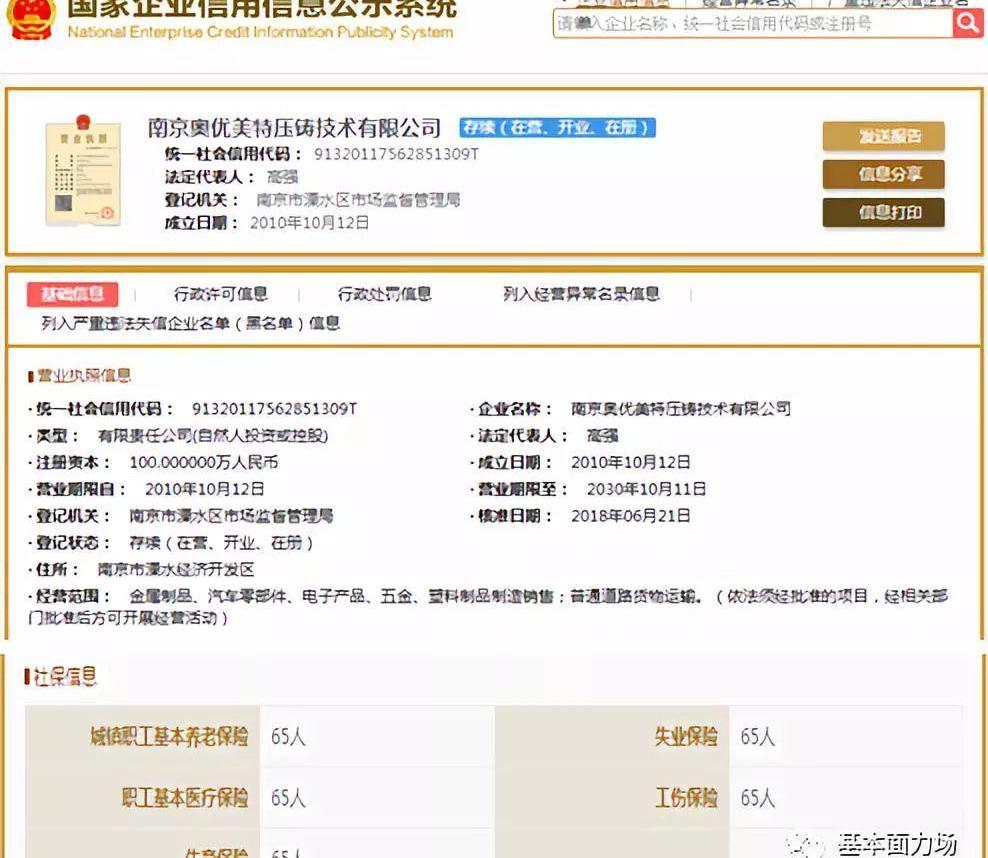Open the business license thumbnail image
The height and width of the screenshot is (858, 988).
coord(83,170)
